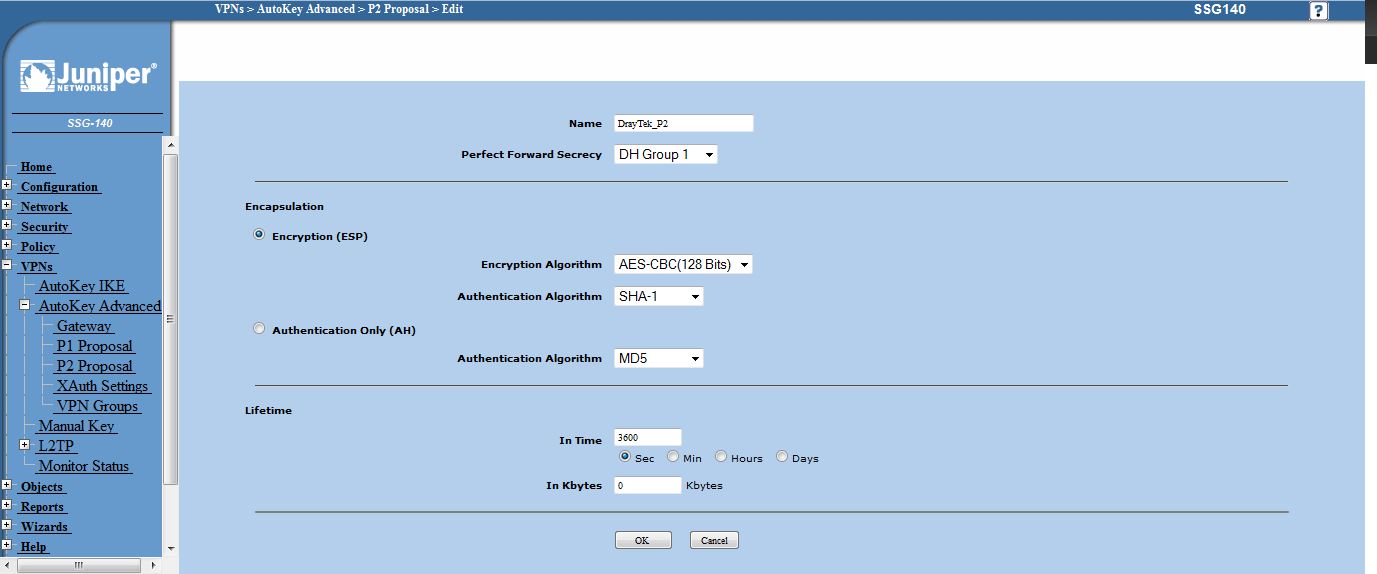Image resolution: width=1377 pixels, height=574 pixels.
Task: Click the sidebar horizontal scrollbar
Action: [x=80, y=565]
